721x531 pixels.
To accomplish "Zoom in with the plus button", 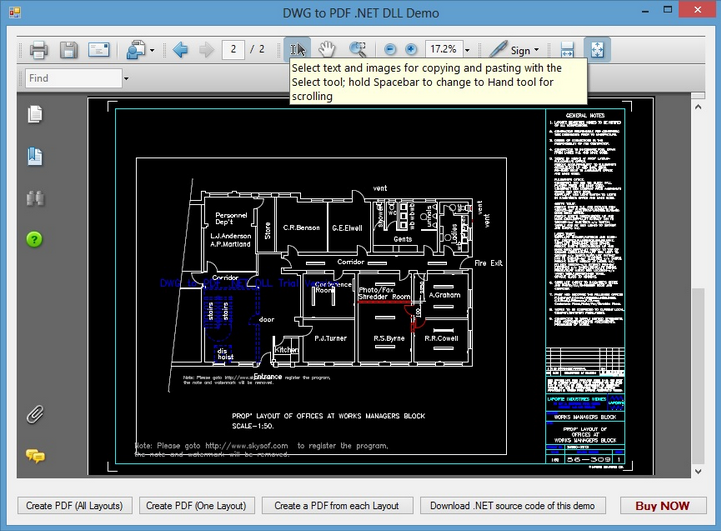I will [x=411, y=49].
